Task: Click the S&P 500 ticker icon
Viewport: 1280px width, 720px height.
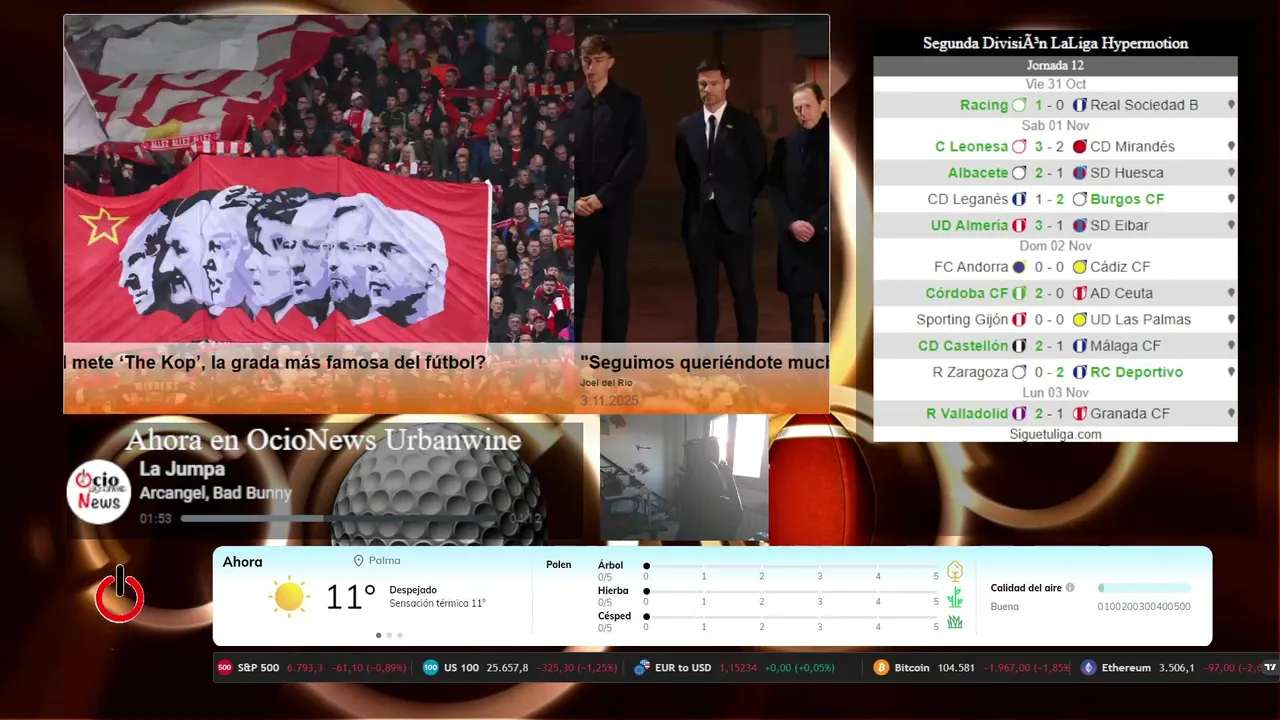Action: (224, 668)
